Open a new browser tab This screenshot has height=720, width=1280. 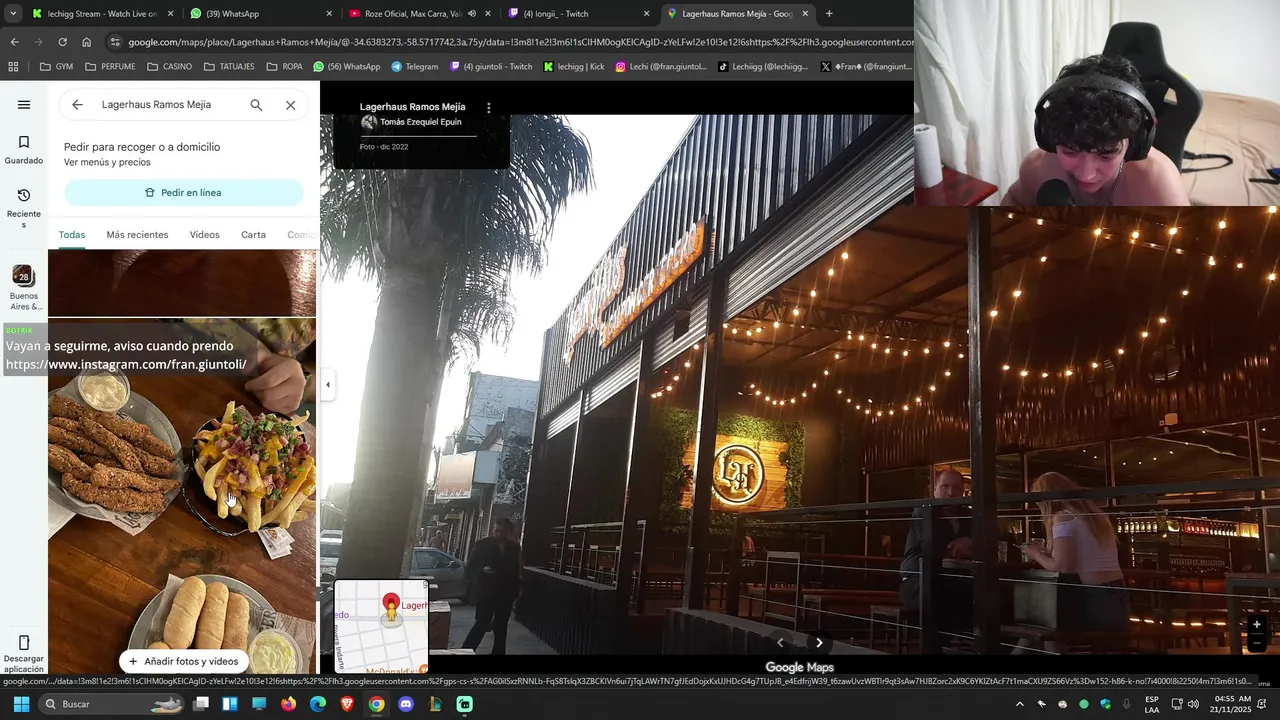tap(829, 14)
